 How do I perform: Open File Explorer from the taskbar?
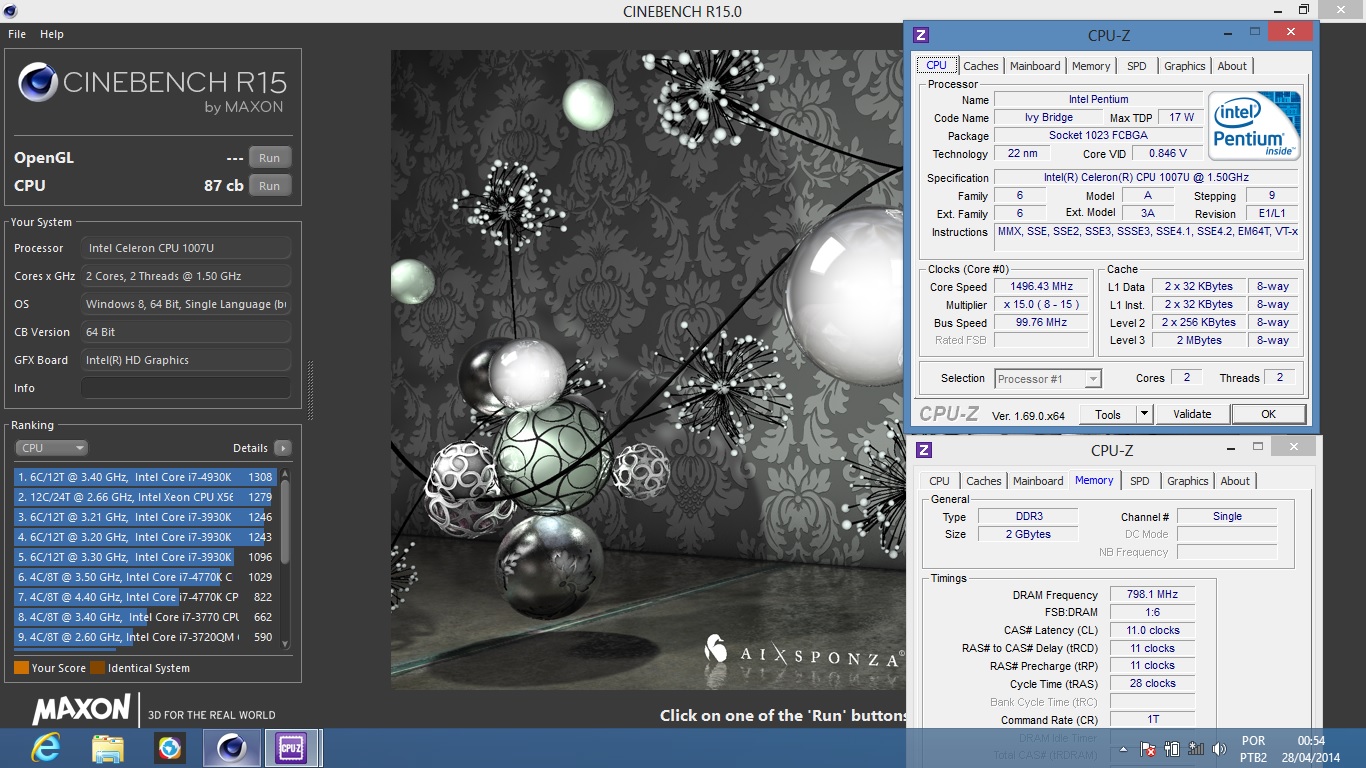(107, 748)
